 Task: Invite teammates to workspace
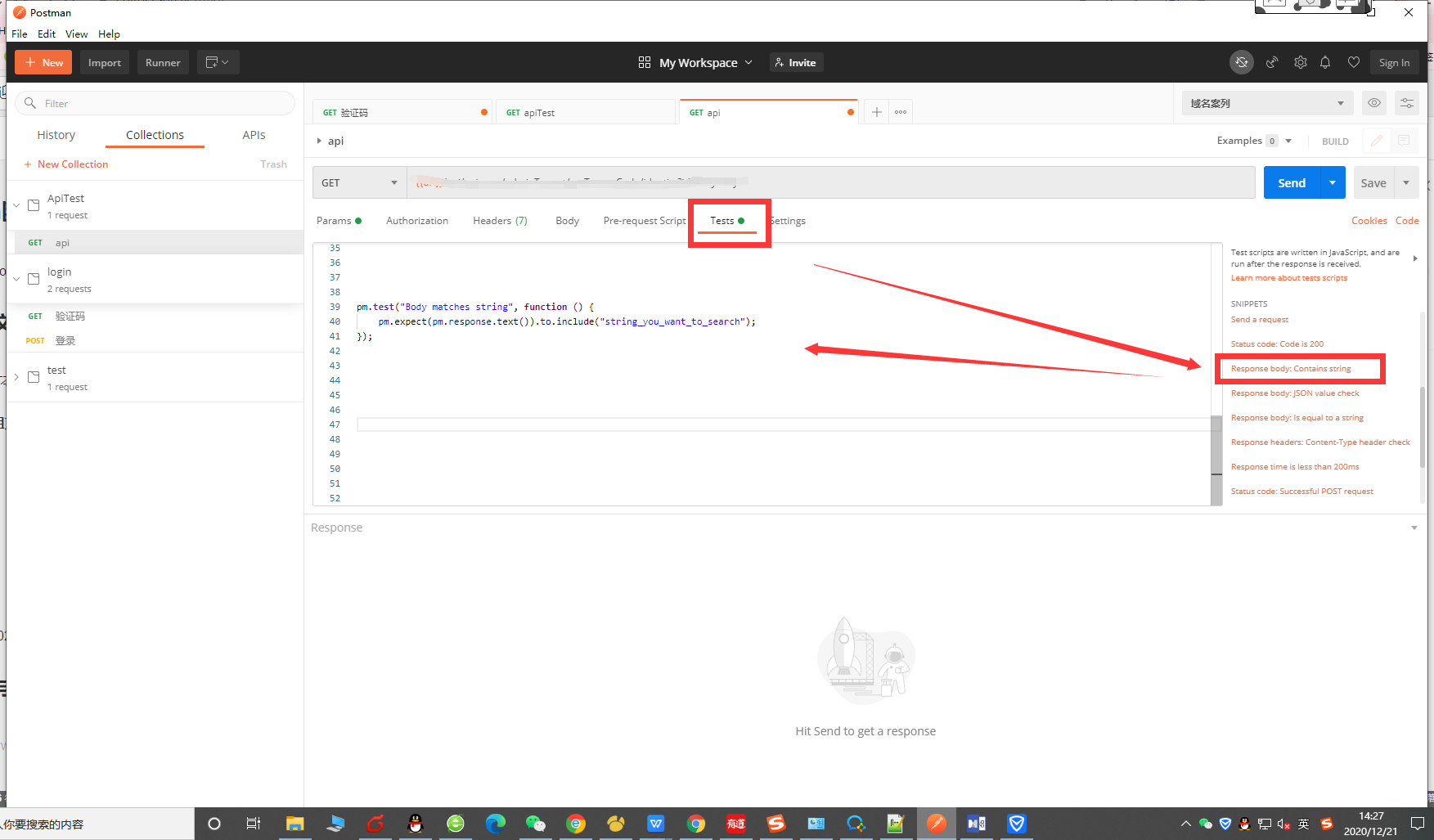pyautogui.click(x=796, y=62)
